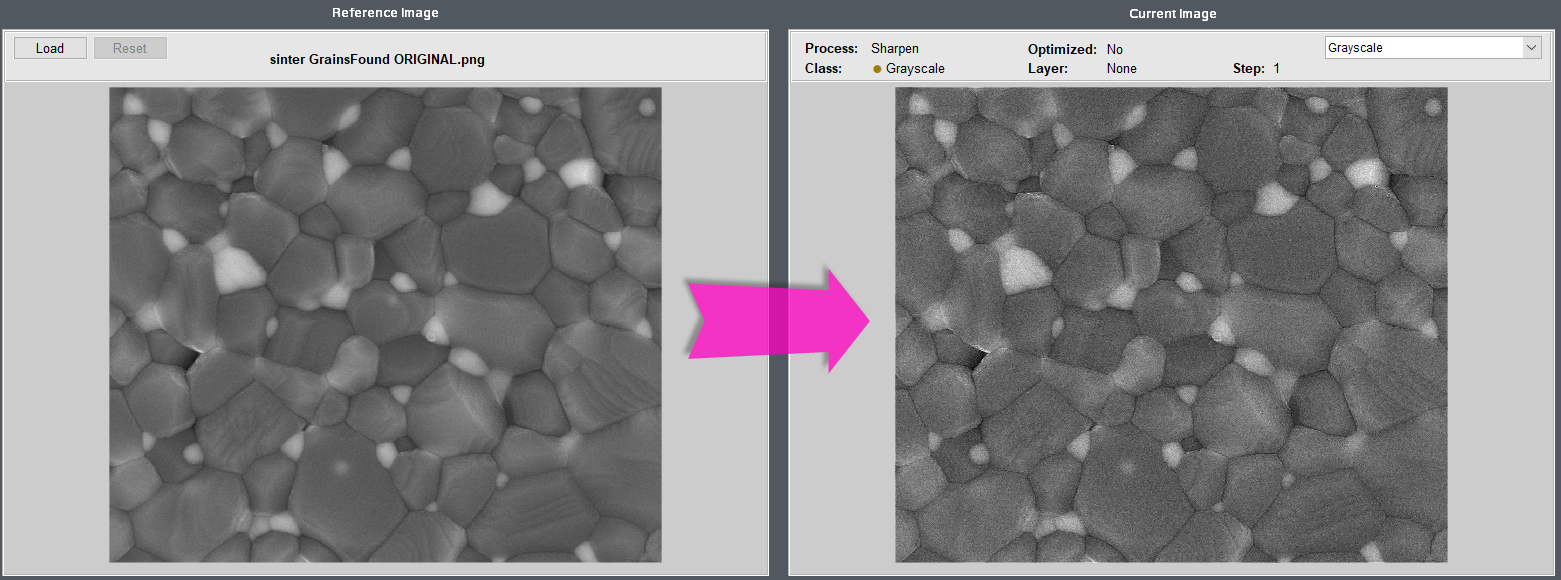
Task: Open the Grayscale dropdown arrow
Action: (x=1531, y=48)
